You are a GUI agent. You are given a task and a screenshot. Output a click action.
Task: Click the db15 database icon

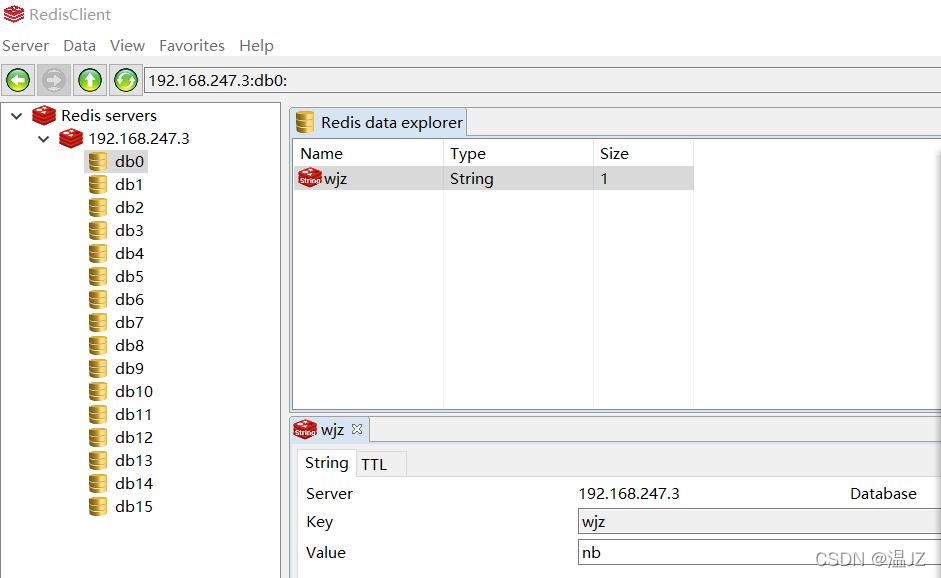click(98, 507)
